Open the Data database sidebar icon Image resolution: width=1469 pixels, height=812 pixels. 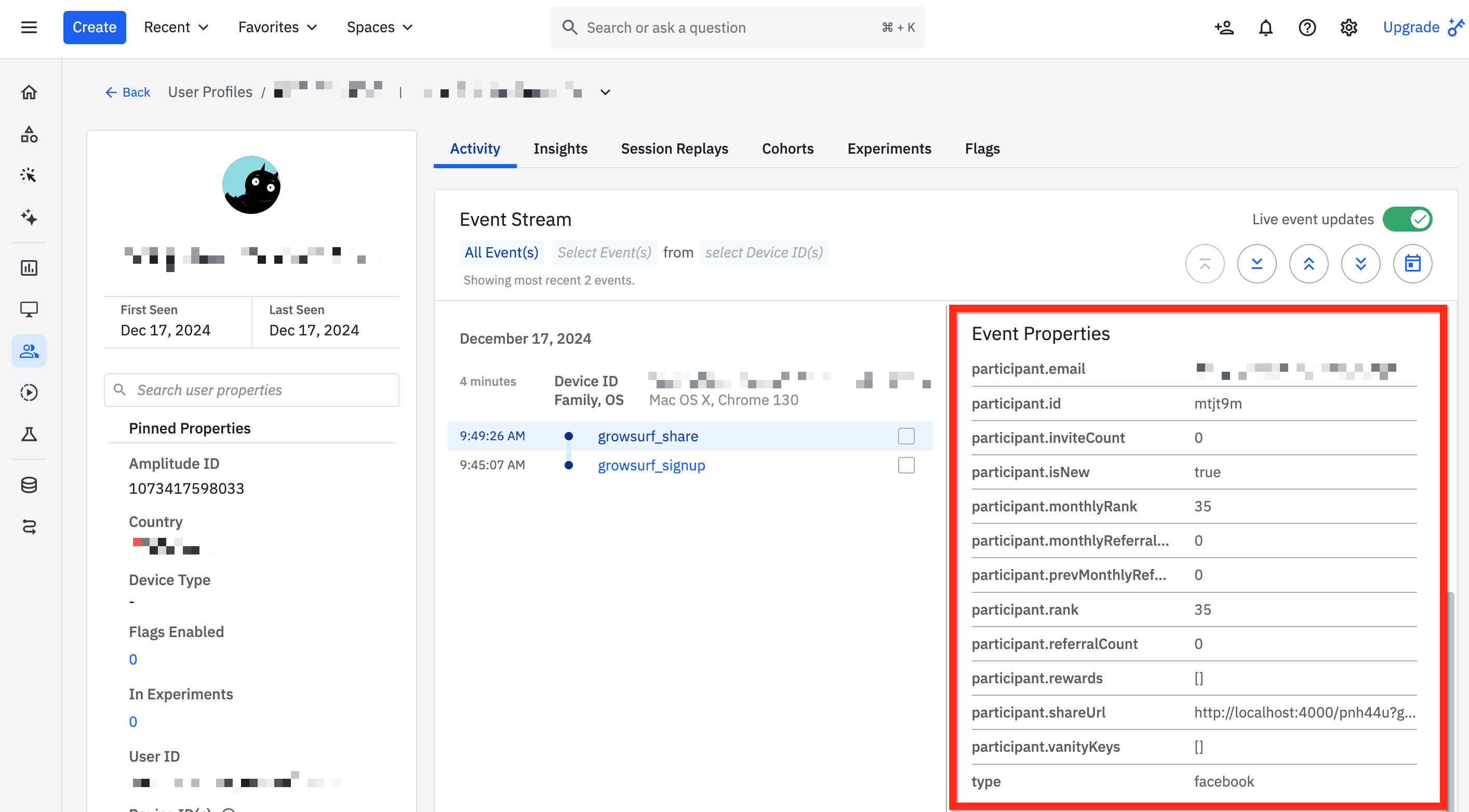tap(29, 485)
